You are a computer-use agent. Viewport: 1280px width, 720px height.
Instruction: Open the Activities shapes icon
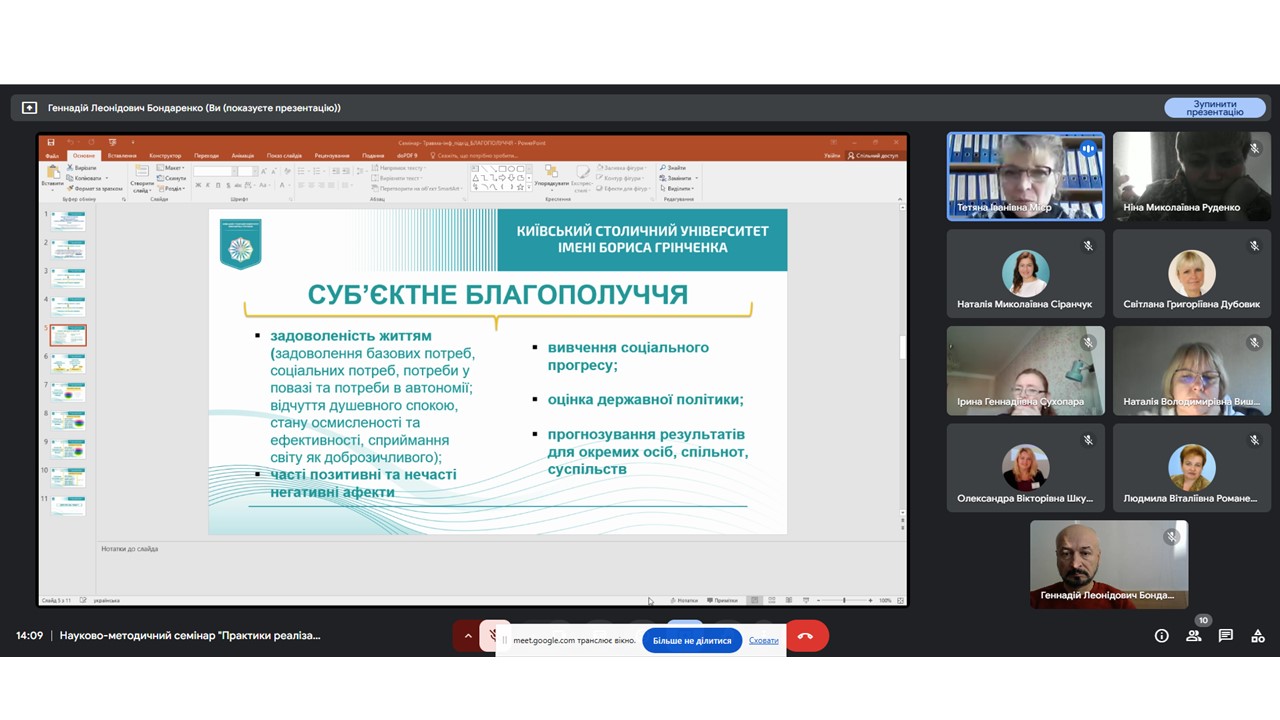click(1258, 636)
